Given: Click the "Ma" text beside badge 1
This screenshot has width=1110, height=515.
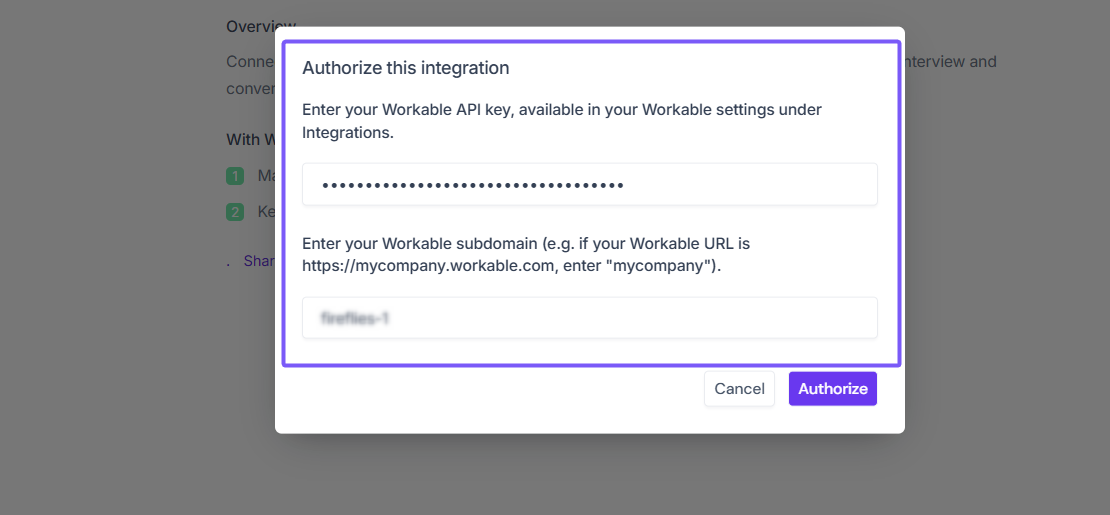Looking at the screenshot, I should click(266, 176).
